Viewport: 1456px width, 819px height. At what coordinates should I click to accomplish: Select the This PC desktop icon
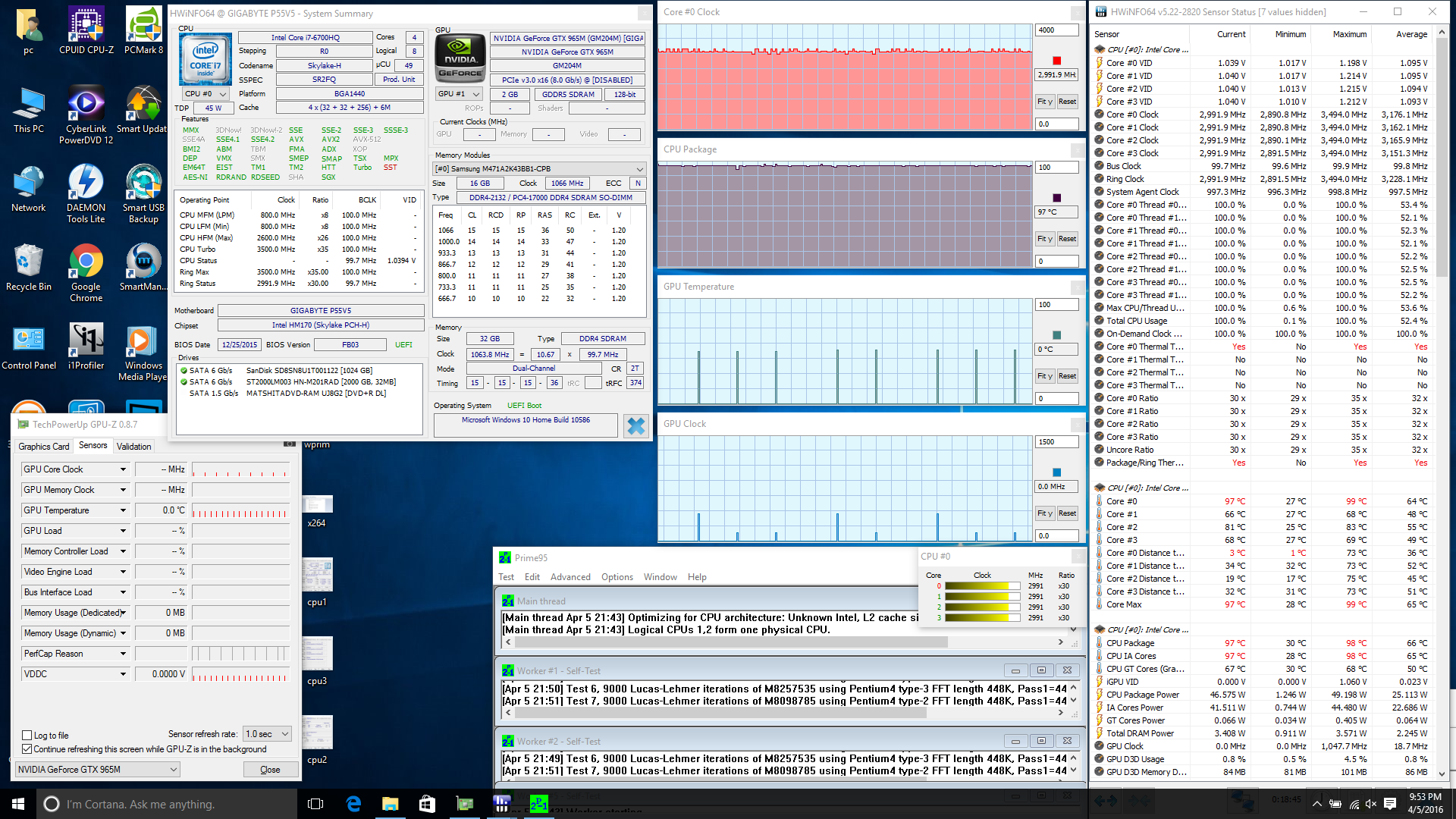click(x=29, y=110)
